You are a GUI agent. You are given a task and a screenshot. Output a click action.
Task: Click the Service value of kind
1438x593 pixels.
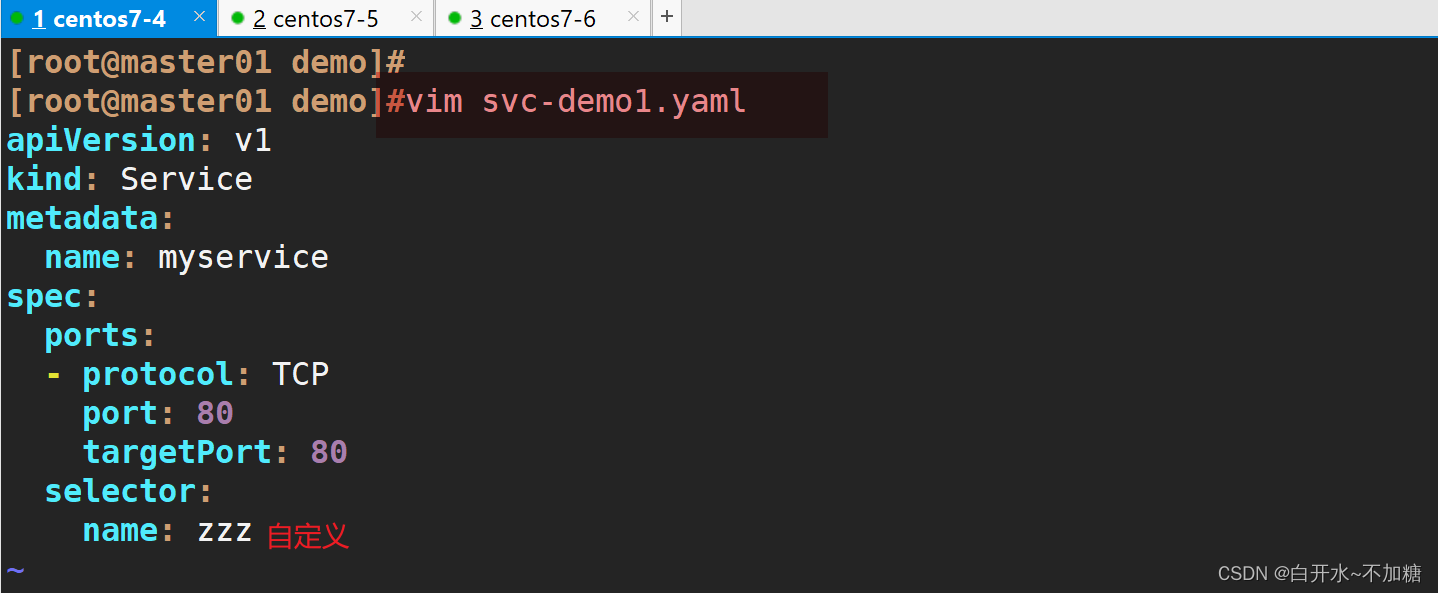(186, 179)
